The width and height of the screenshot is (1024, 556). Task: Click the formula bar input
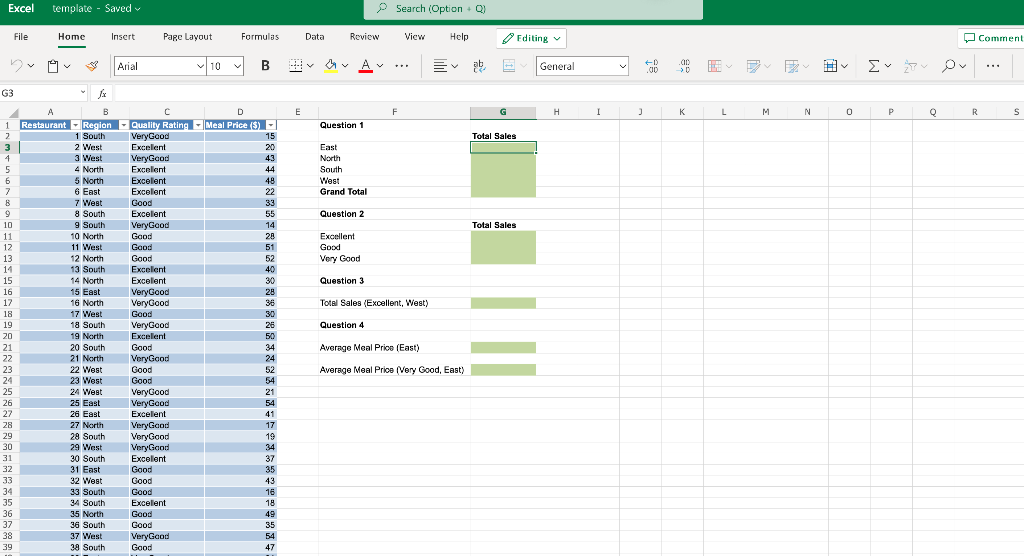(568, 93)
